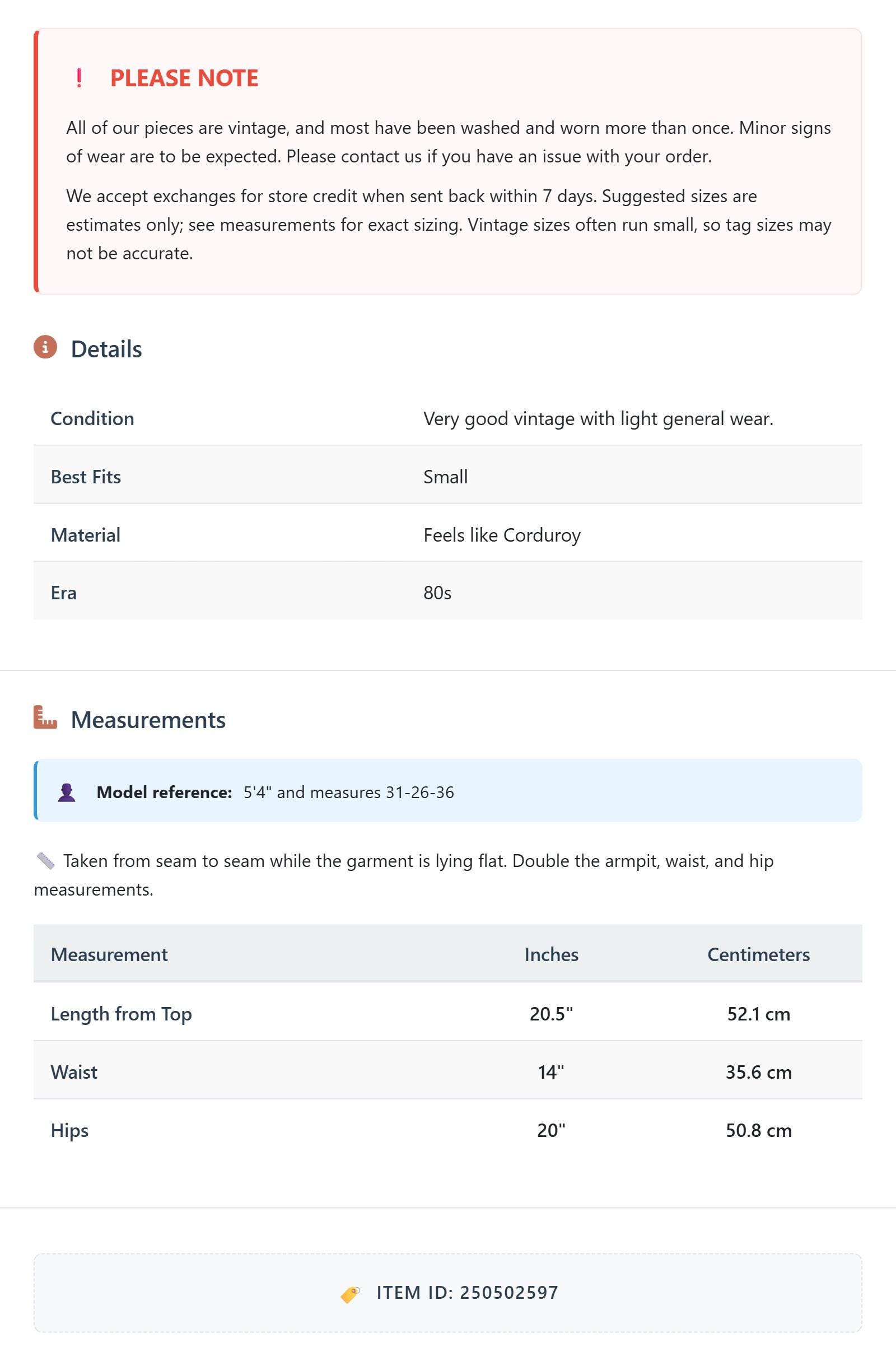Image resolution: width=896 pixels, height=1361 pixels.
Task: Click the small ruler emoji before 'Taken from seam'
Action: (45, 861)
